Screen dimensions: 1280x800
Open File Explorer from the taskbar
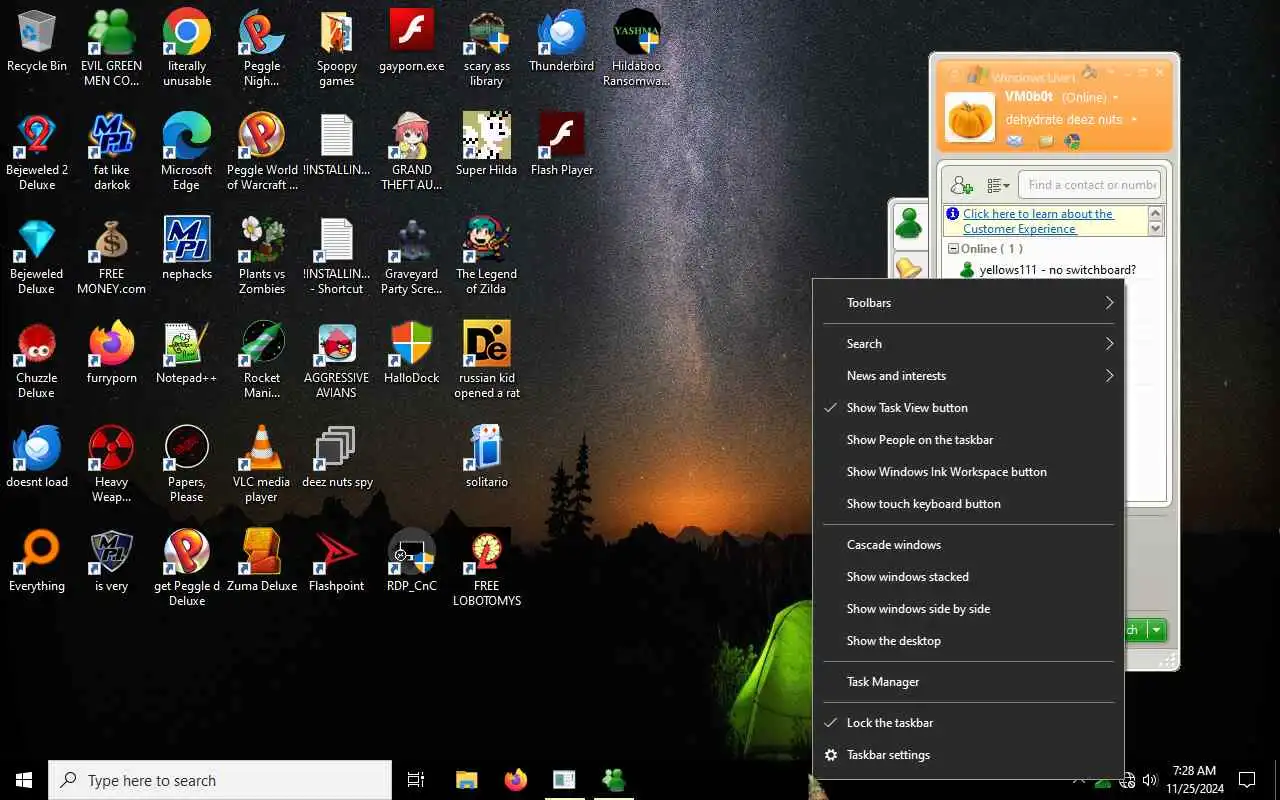click(x=466, y=780)
